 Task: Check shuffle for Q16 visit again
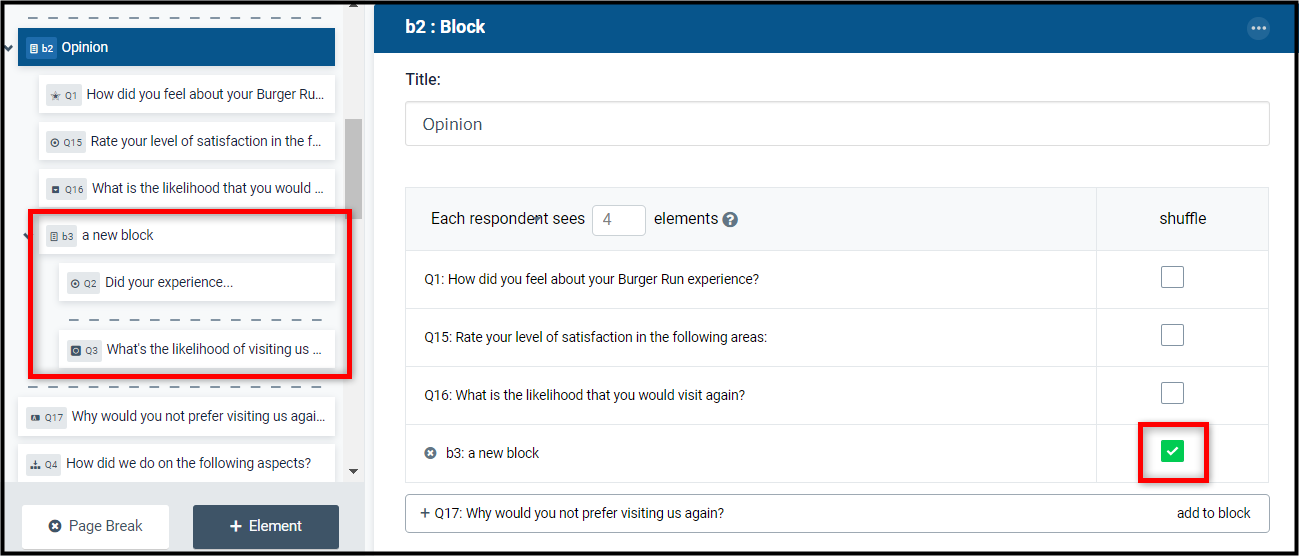pos(1172,393)
